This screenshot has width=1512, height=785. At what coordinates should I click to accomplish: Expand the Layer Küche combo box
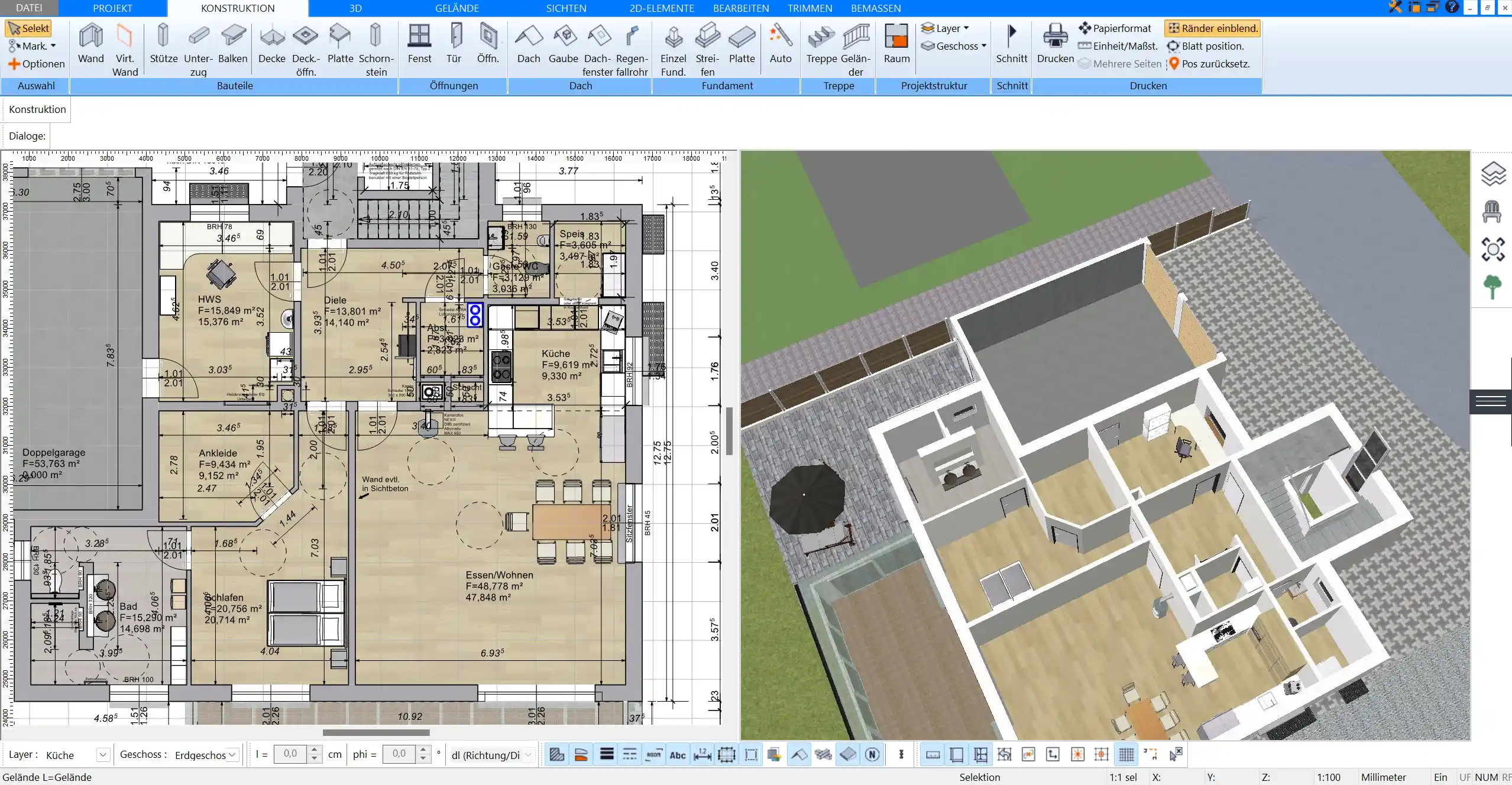point(103,755)
